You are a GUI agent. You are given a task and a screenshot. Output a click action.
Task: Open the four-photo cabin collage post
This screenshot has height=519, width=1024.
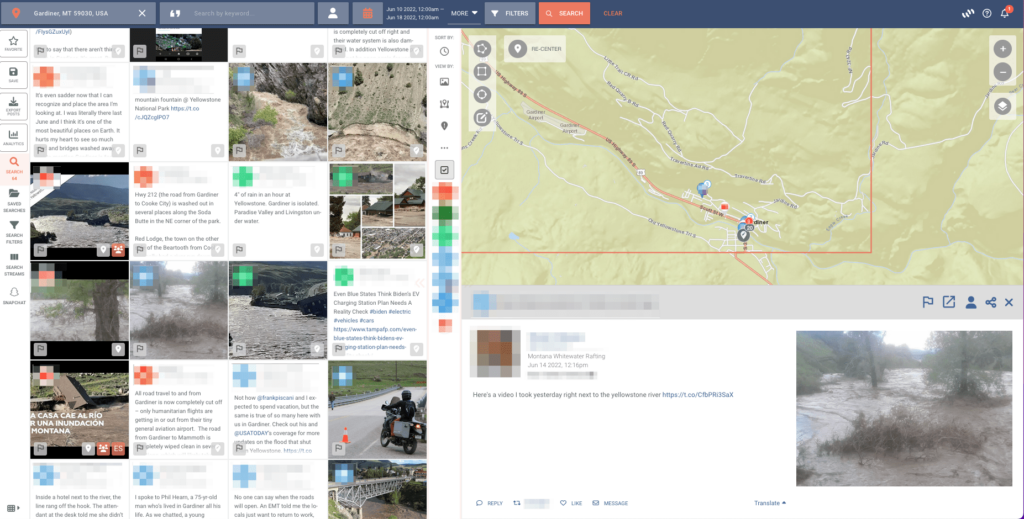[x=377, y=211]
